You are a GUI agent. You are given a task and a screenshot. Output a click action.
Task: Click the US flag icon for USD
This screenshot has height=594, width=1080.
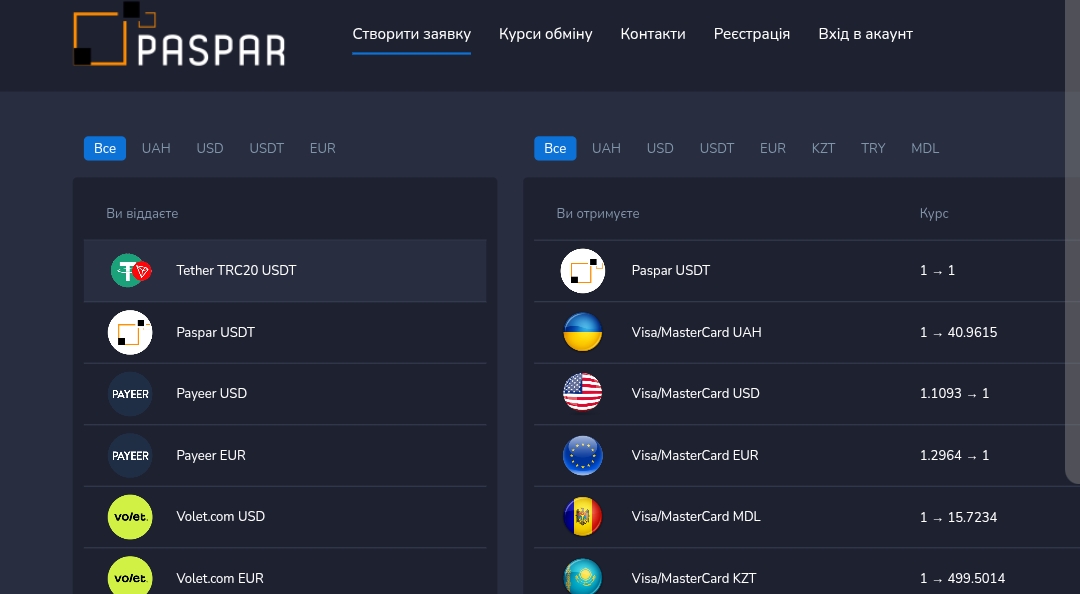(x=583, y=393)
